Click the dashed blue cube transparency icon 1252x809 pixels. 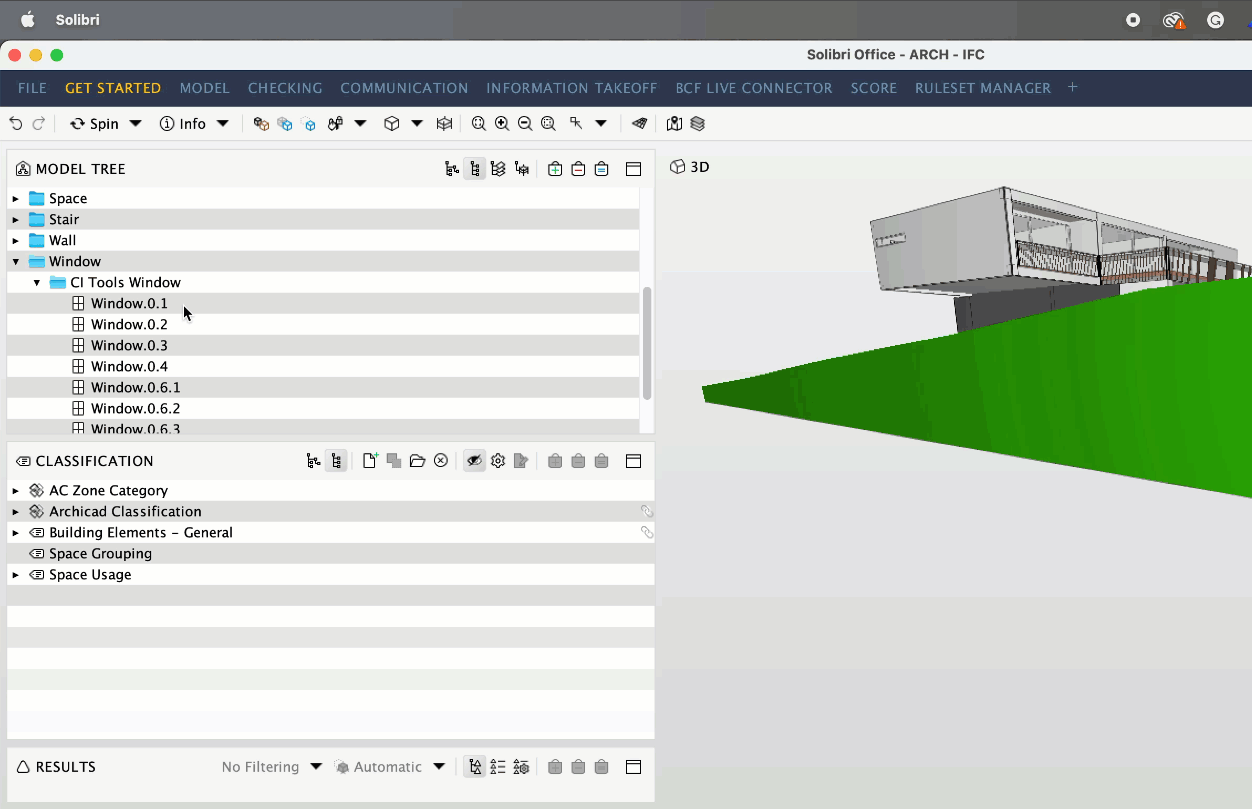click(309, 124)
